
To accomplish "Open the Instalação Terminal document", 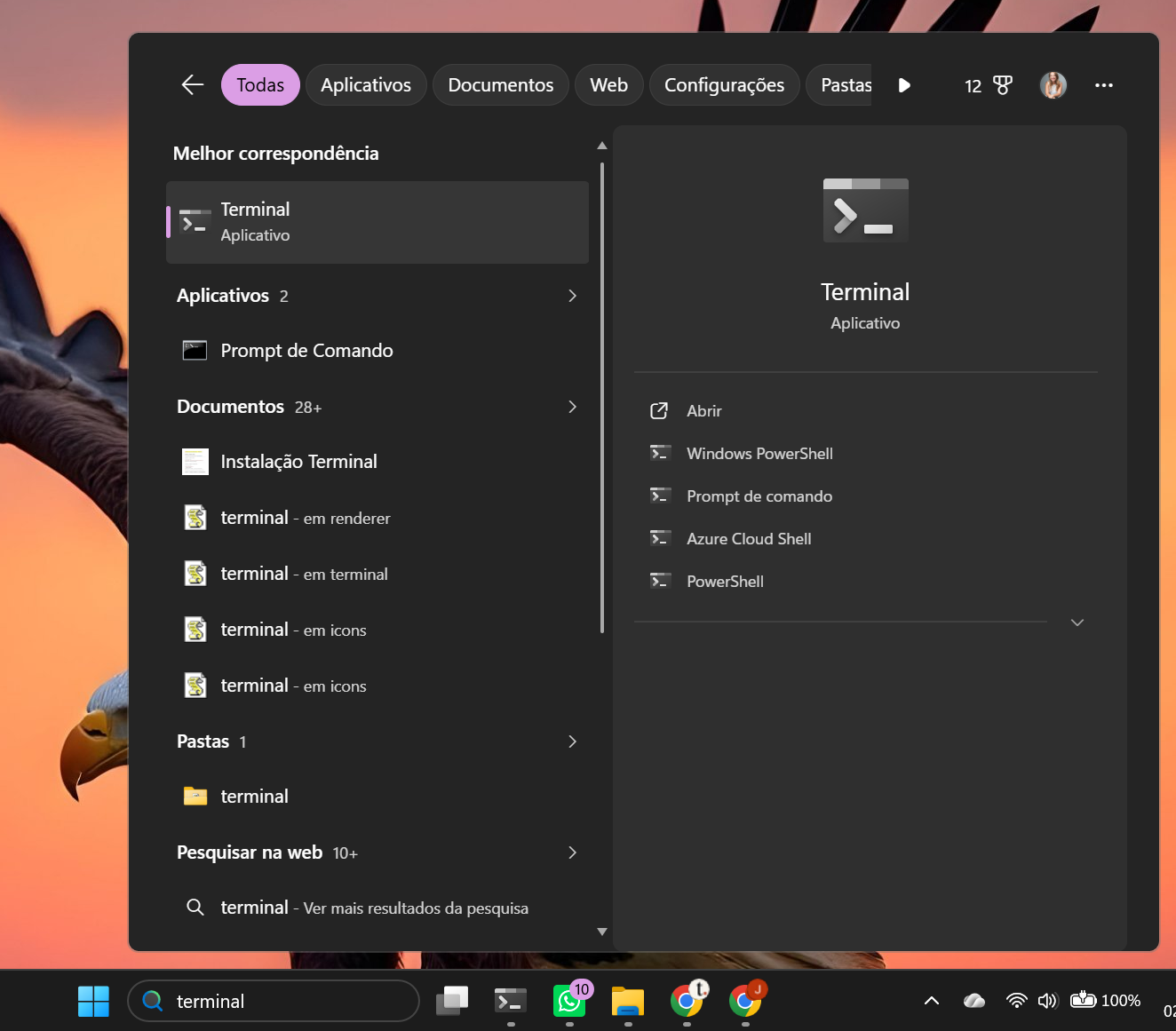I will coord(377,462).
